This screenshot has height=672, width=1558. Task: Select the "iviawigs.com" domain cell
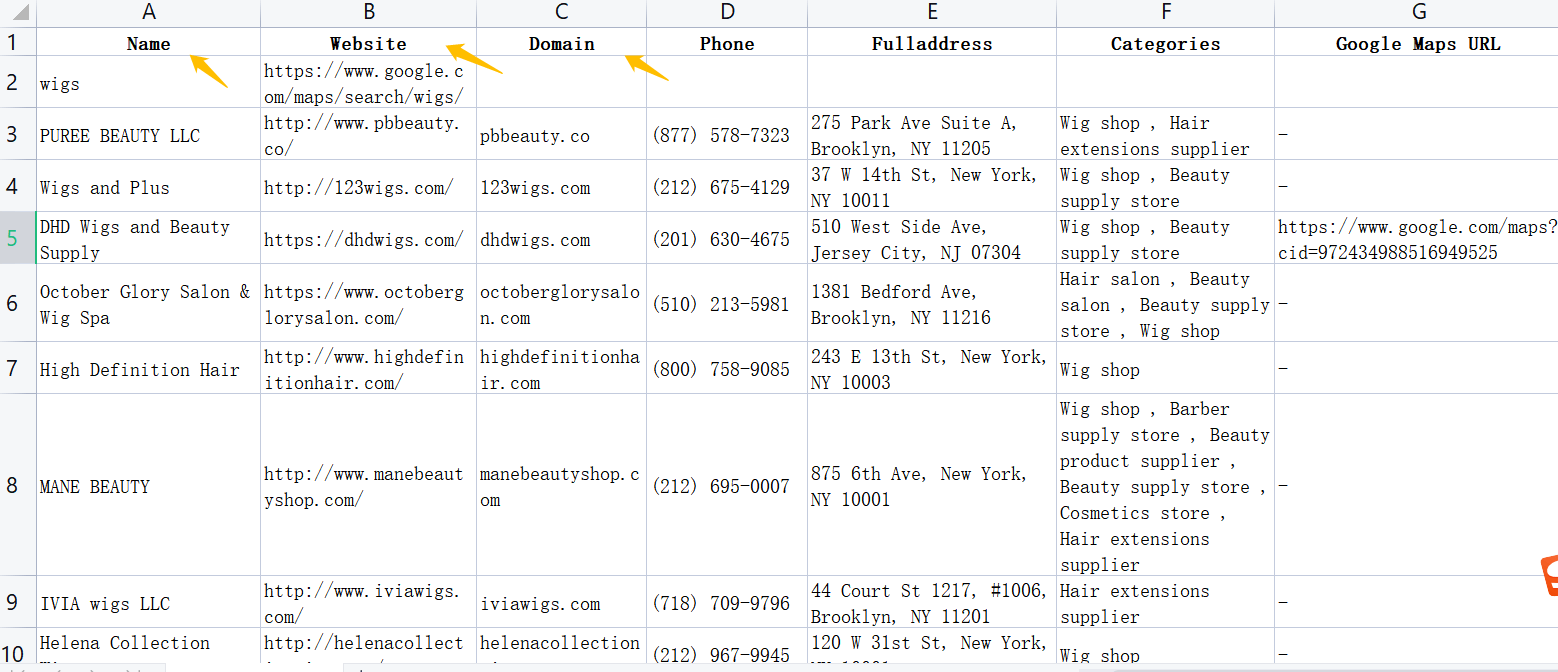pos(562,602)
